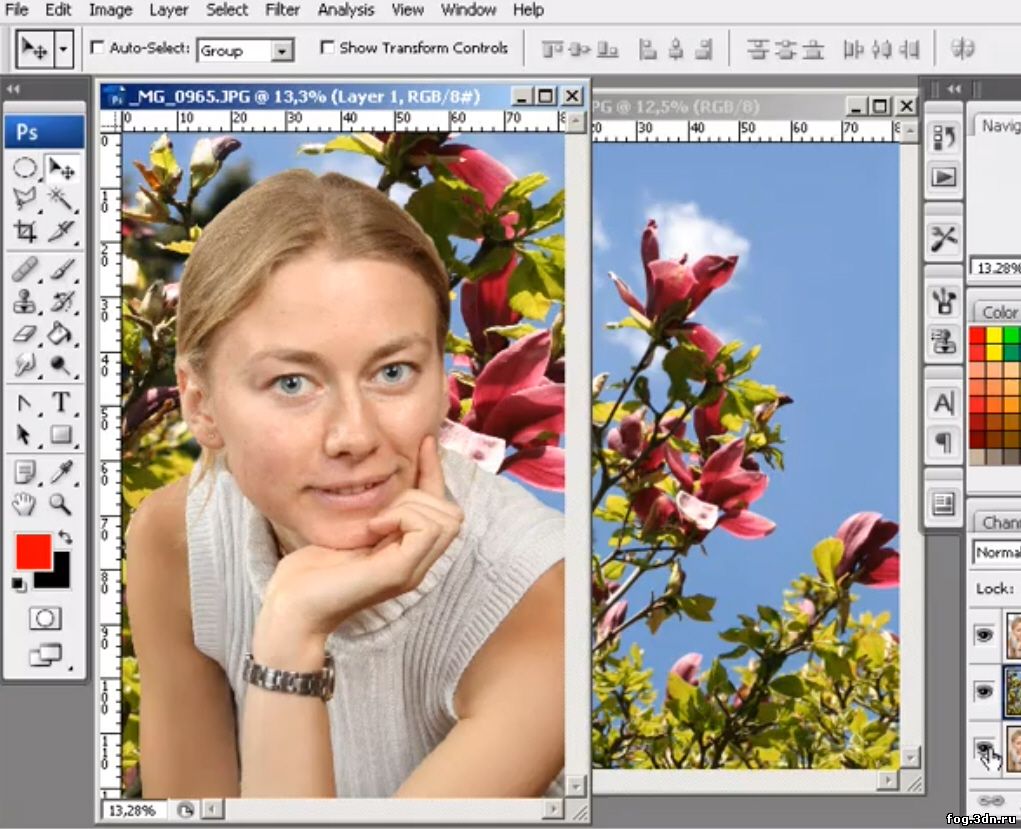Swap foreground and background colors
This screenshot has width=1021, height=829.
64,537
